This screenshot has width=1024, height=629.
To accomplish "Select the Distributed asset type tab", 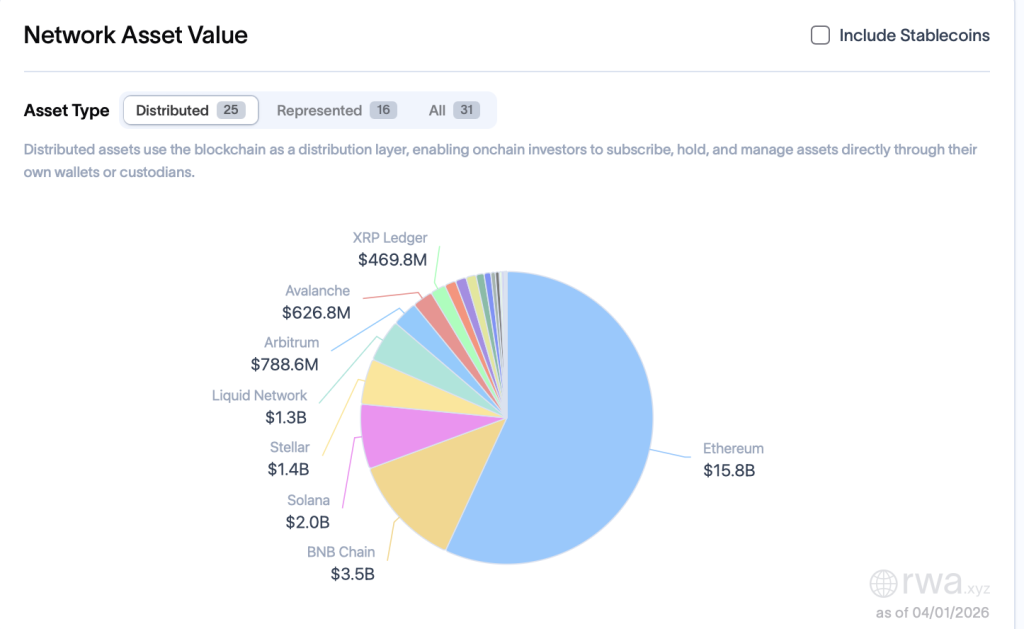I will 191,110.
